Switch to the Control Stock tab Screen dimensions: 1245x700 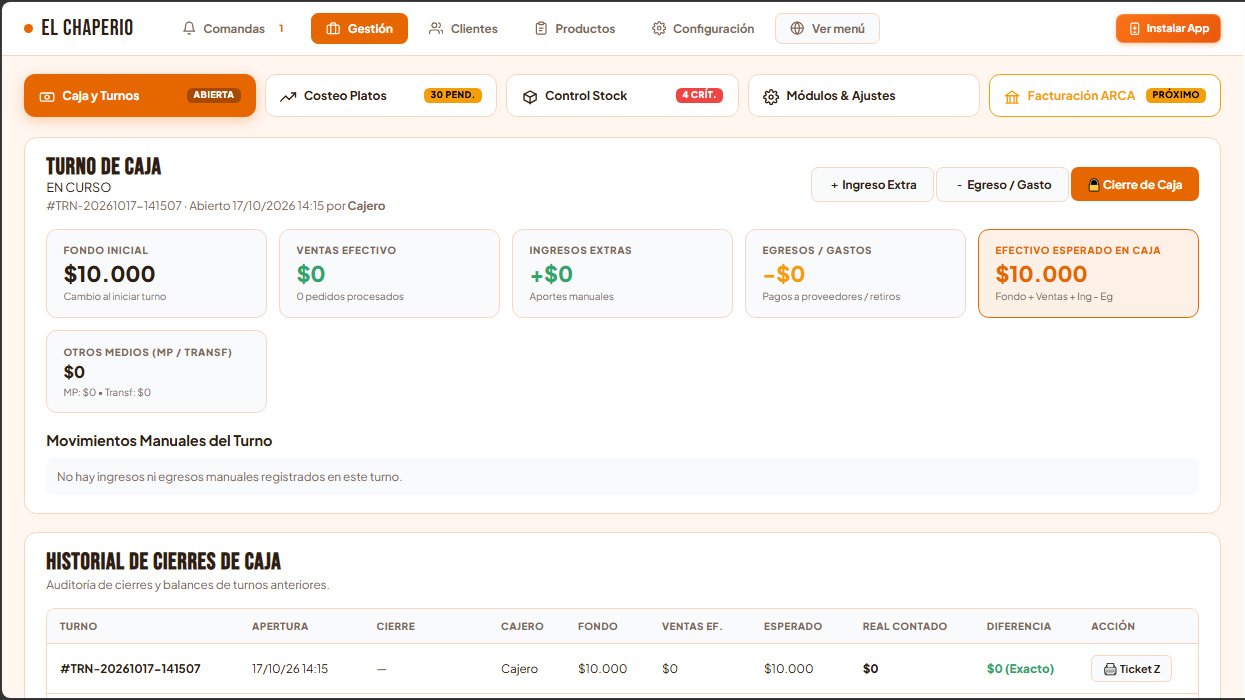(x=622, y=96)
